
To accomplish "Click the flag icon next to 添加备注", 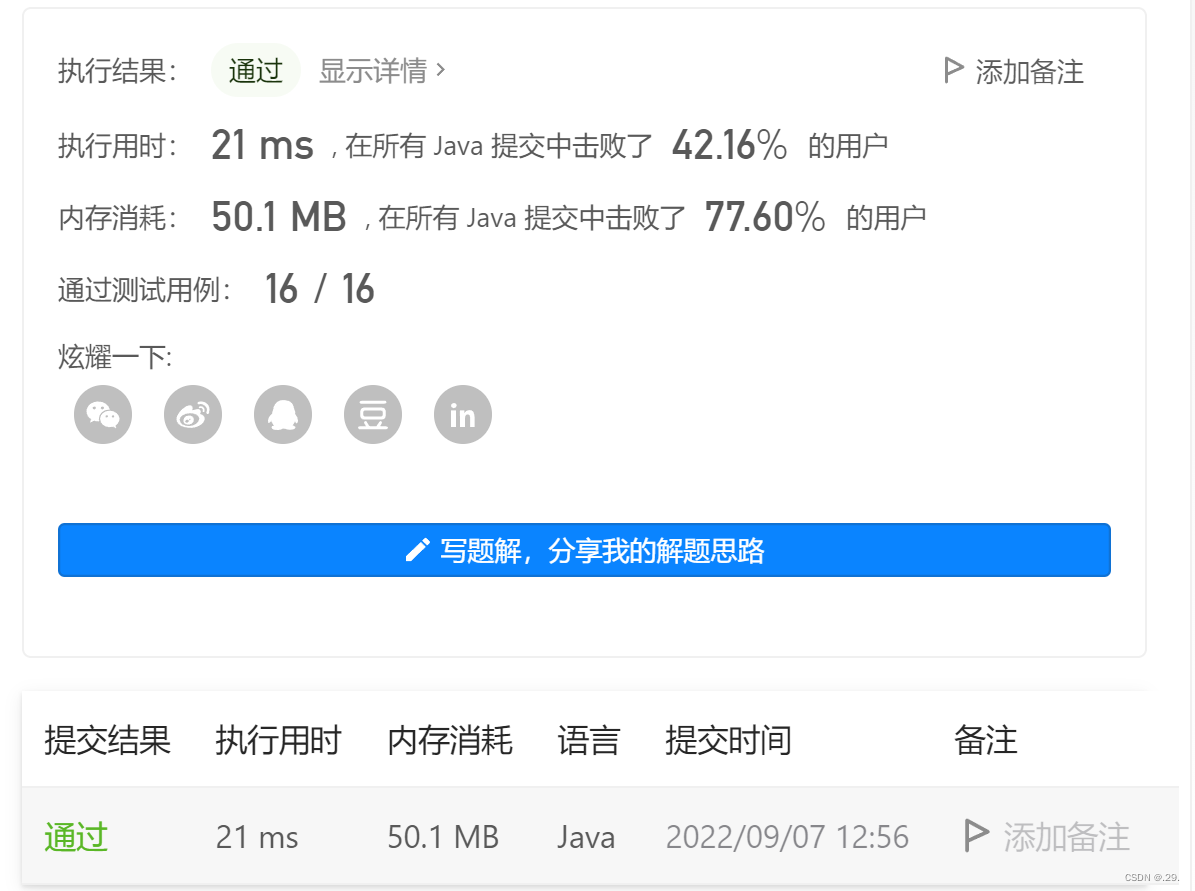I will point(950,71).
